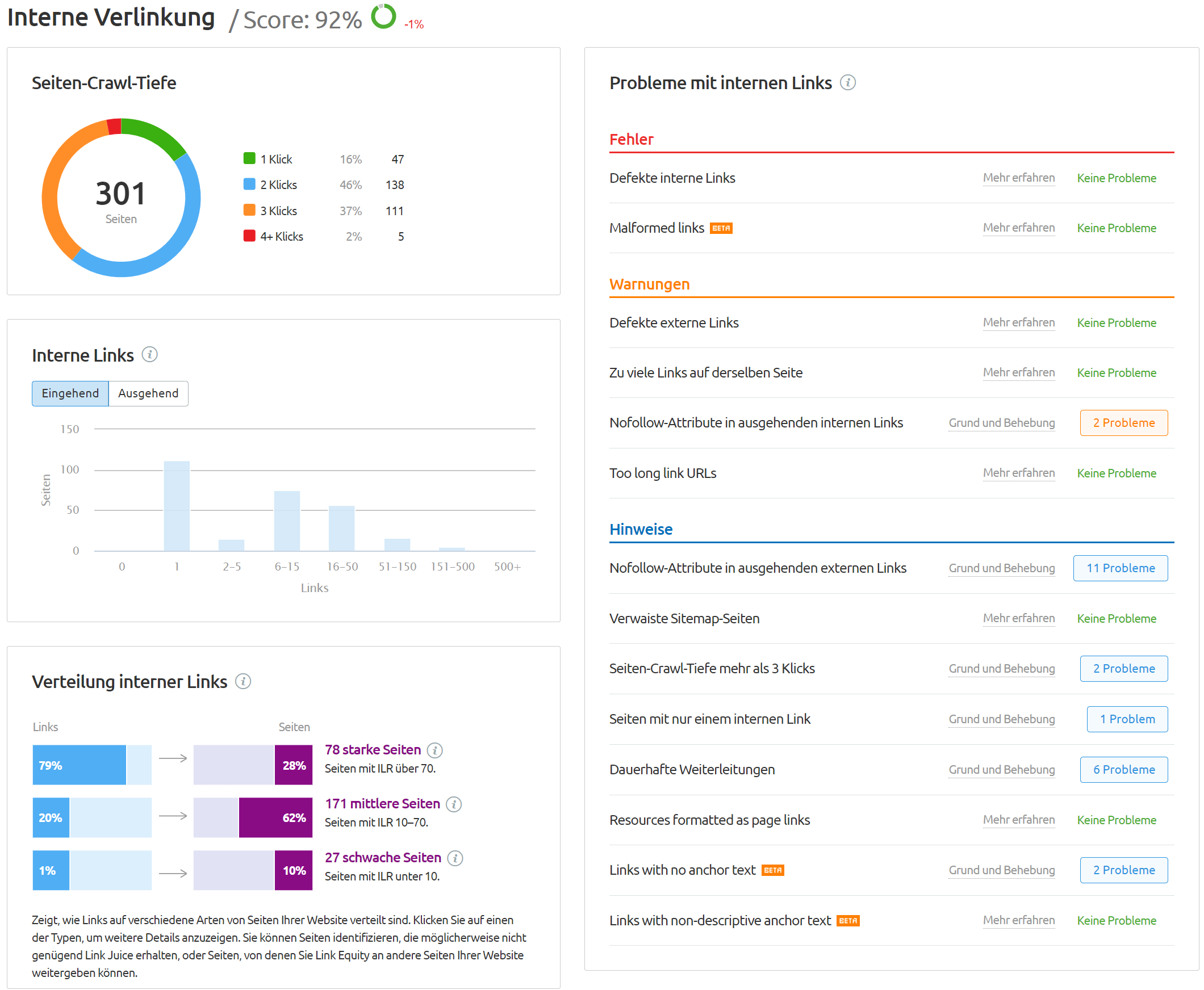Click the Warnungen section heading
This screenshot has width=1204, height=990.
tap(649, 284)
